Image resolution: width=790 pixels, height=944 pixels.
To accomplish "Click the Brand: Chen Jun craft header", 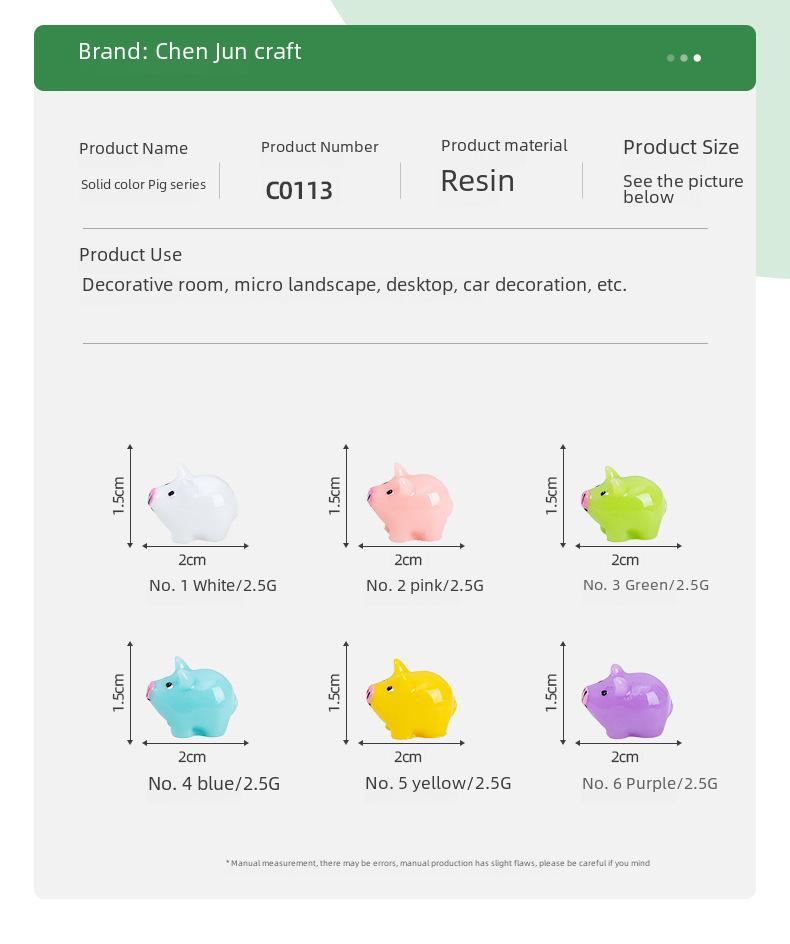I will point(190,52).
